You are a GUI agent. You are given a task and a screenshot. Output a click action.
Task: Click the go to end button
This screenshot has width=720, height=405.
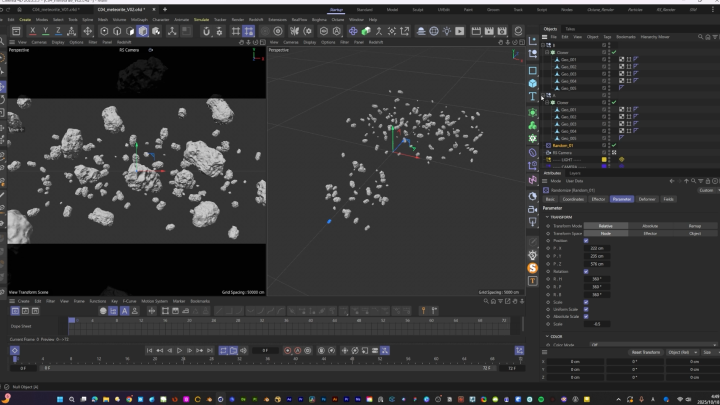[210, 351]
